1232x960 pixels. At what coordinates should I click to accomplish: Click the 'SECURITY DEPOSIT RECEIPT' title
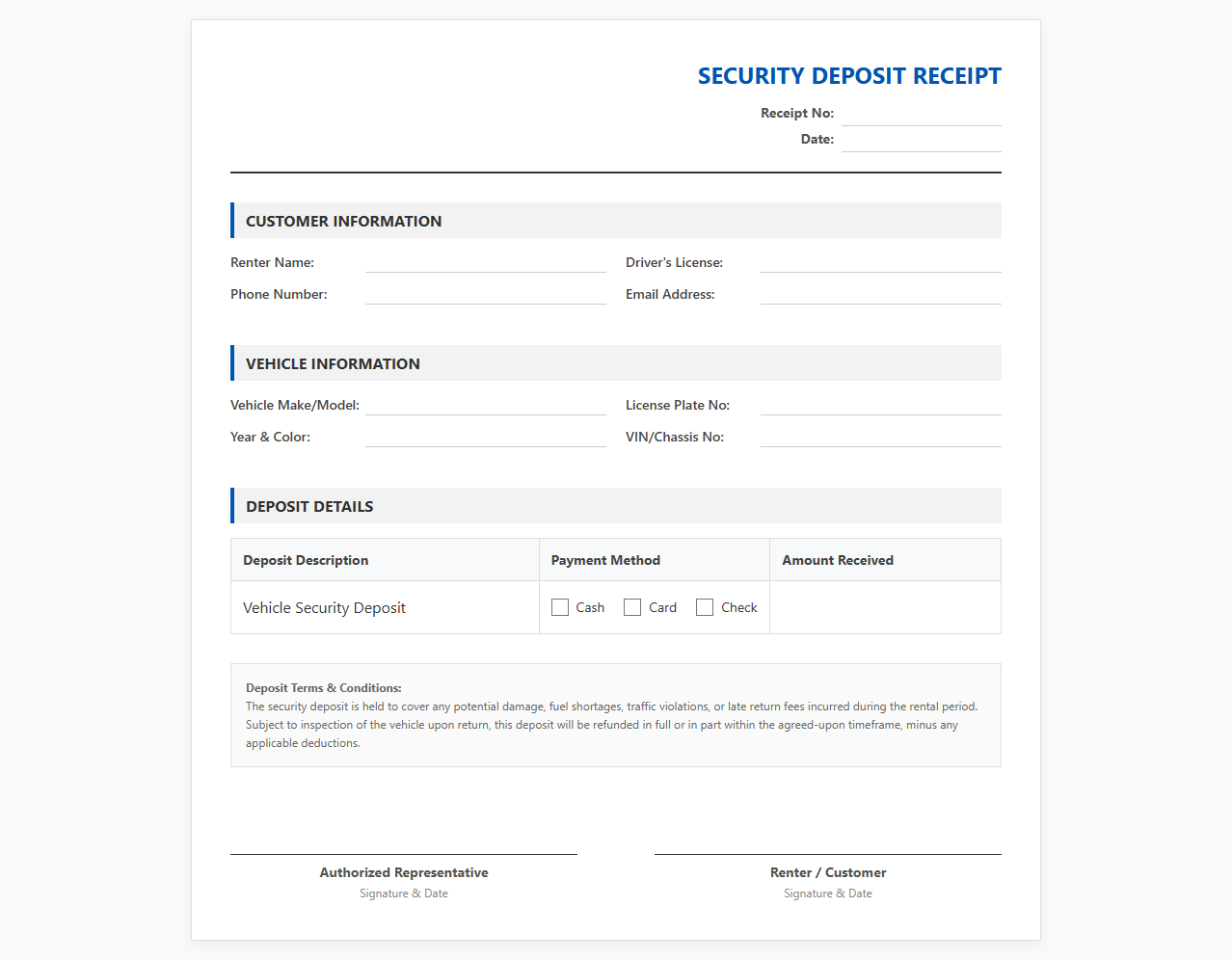(849, 76)
